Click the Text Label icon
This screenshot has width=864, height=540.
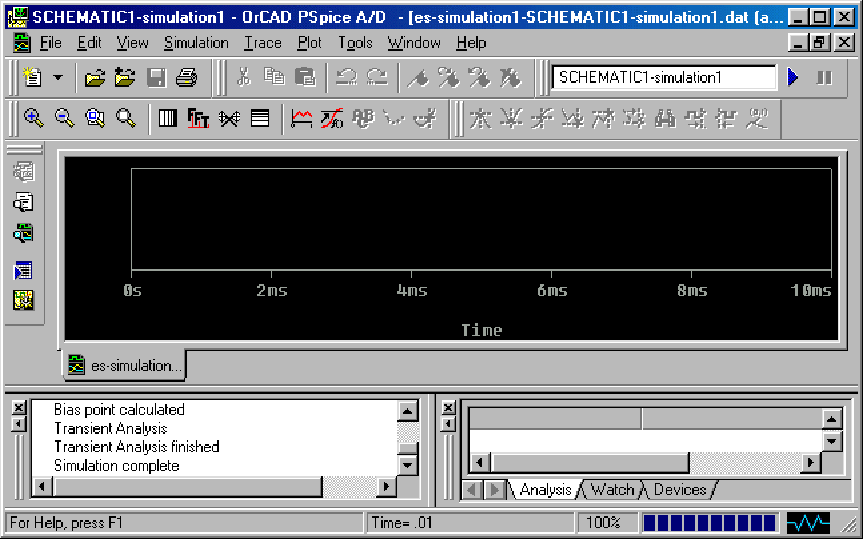point(363,118)
